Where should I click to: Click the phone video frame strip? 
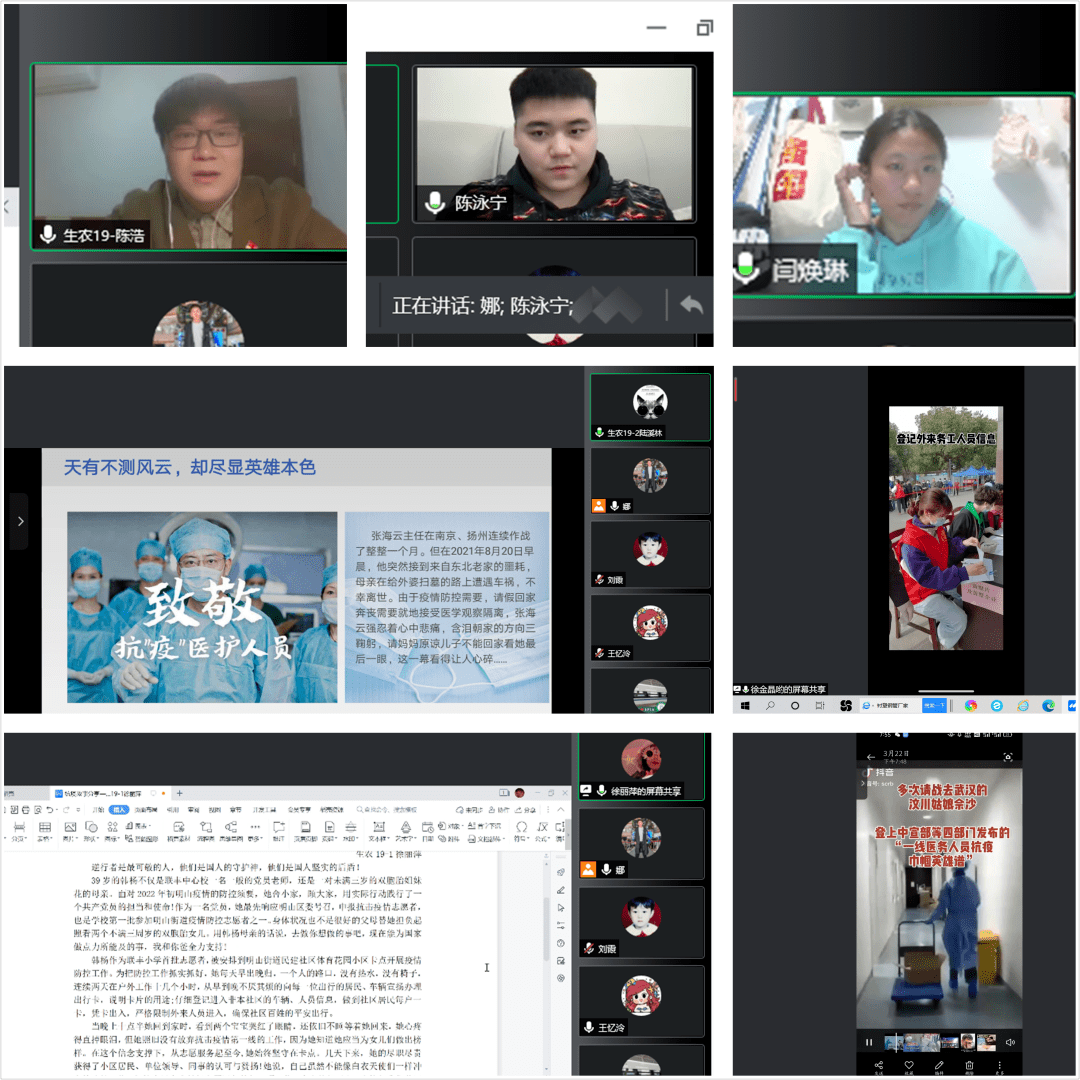tap(940, 1042)
